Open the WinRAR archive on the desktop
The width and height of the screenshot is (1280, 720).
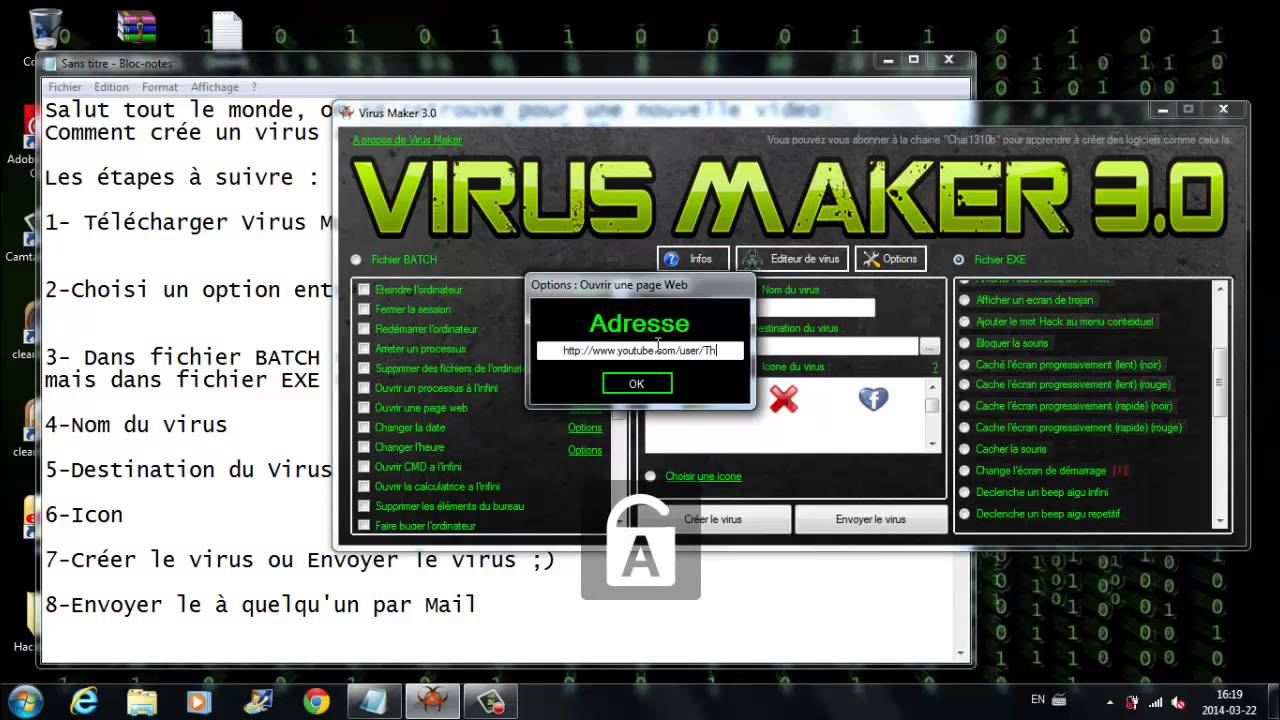pos(135,27)
